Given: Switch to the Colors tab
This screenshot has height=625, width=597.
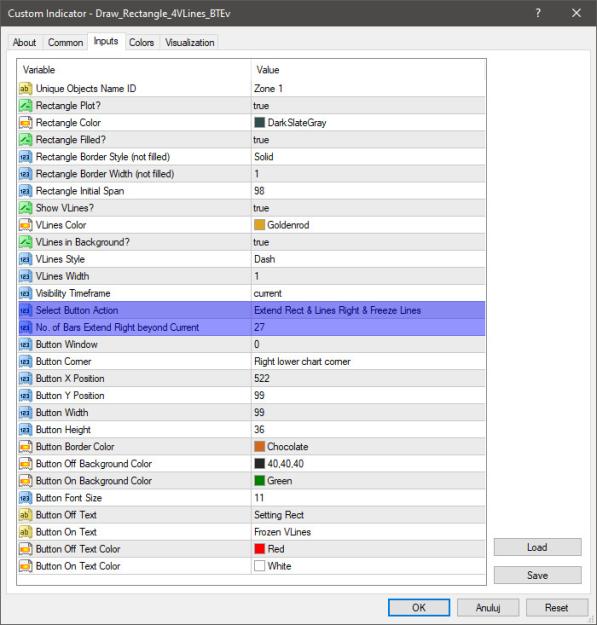Looking at the screenshot, I should [141, 42].
